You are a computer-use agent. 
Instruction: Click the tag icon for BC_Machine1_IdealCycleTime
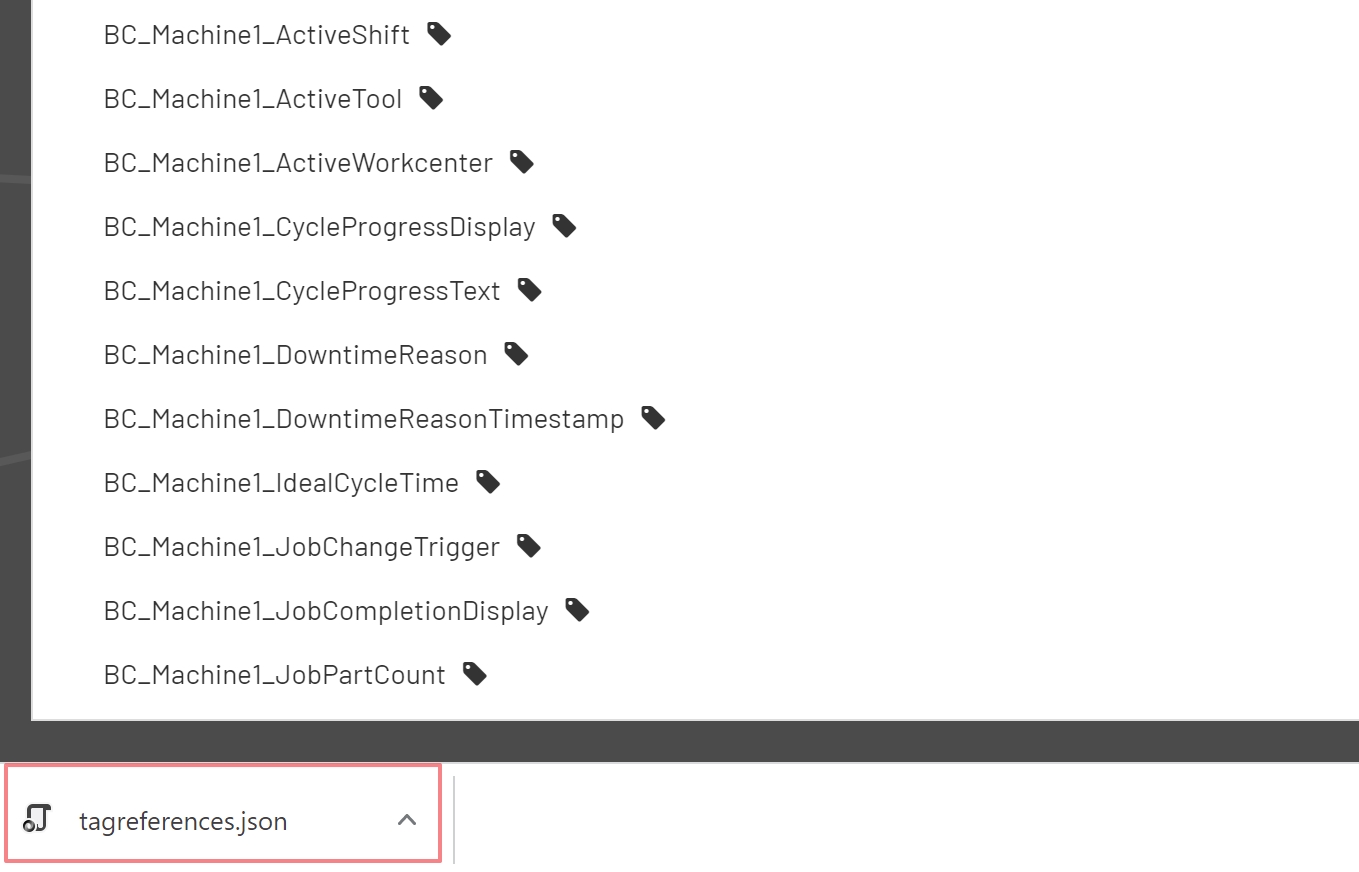click(x=487, y=482)
